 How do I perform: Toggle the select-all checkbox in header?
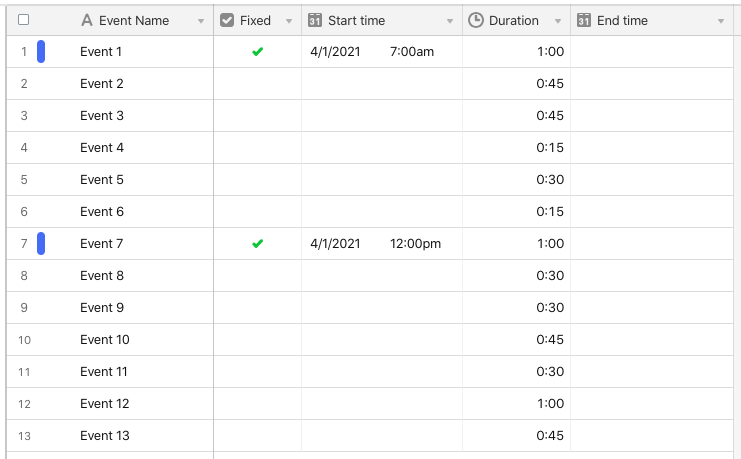(x=23, y=19)
